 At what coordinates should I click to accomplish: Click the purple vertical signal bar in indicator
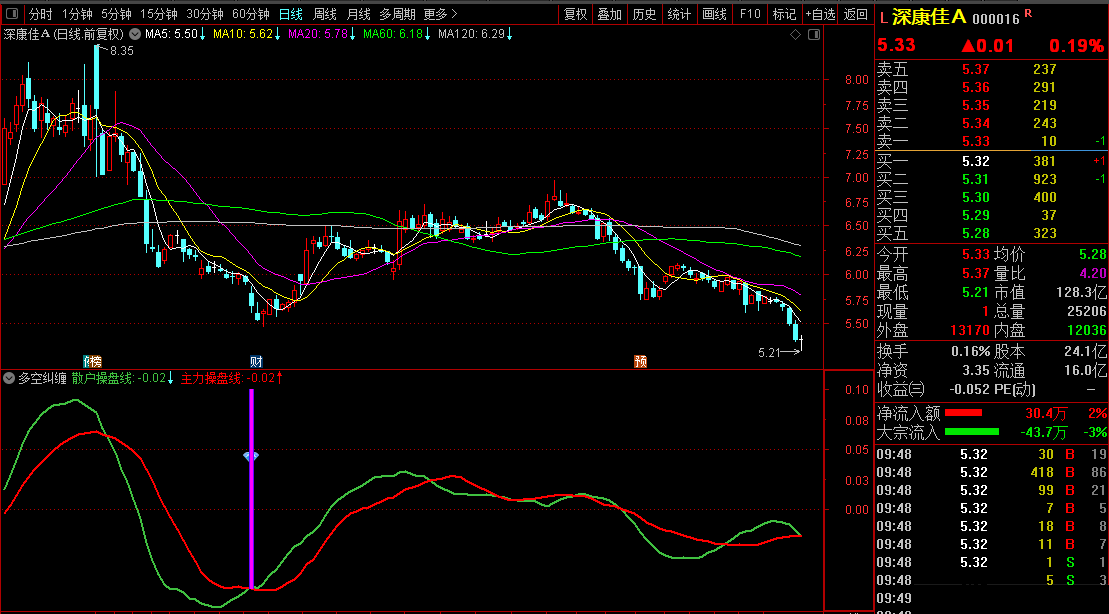pyautogui.click(x=251, y=488)
